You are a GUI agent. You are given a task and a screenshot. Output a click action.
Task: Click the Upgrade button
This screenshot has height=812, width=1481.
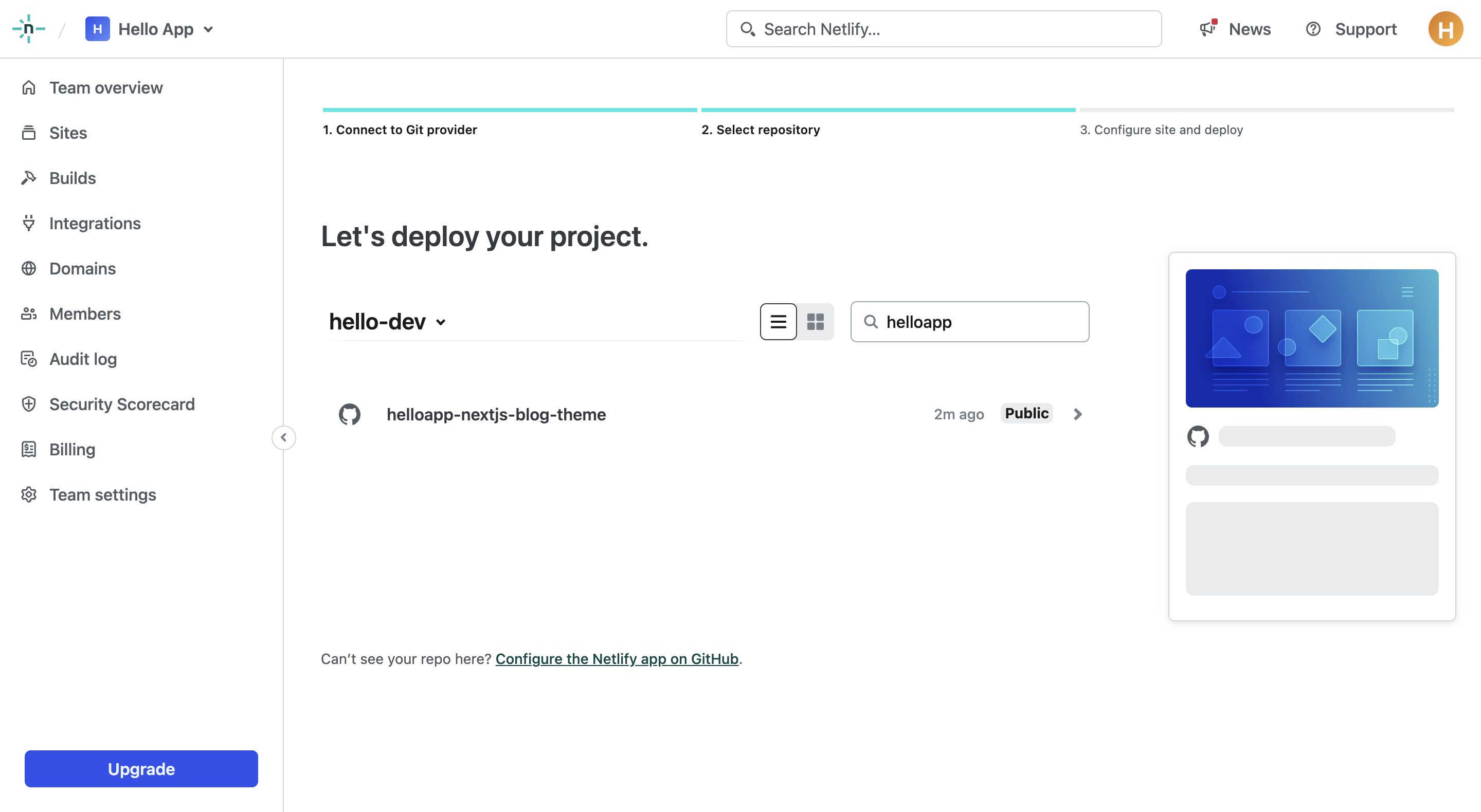[141, 768]
